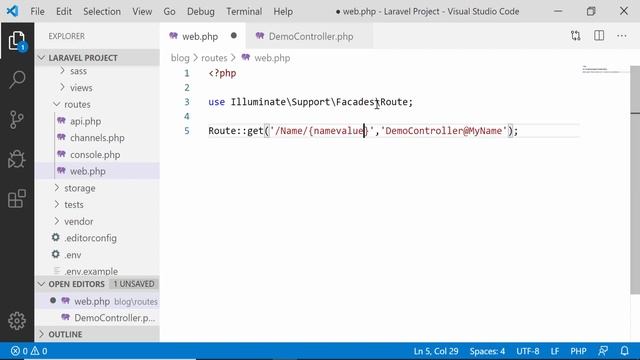Screen dimensions: 640x360
Task: Open the Source Control view
Action: [17, 119]
